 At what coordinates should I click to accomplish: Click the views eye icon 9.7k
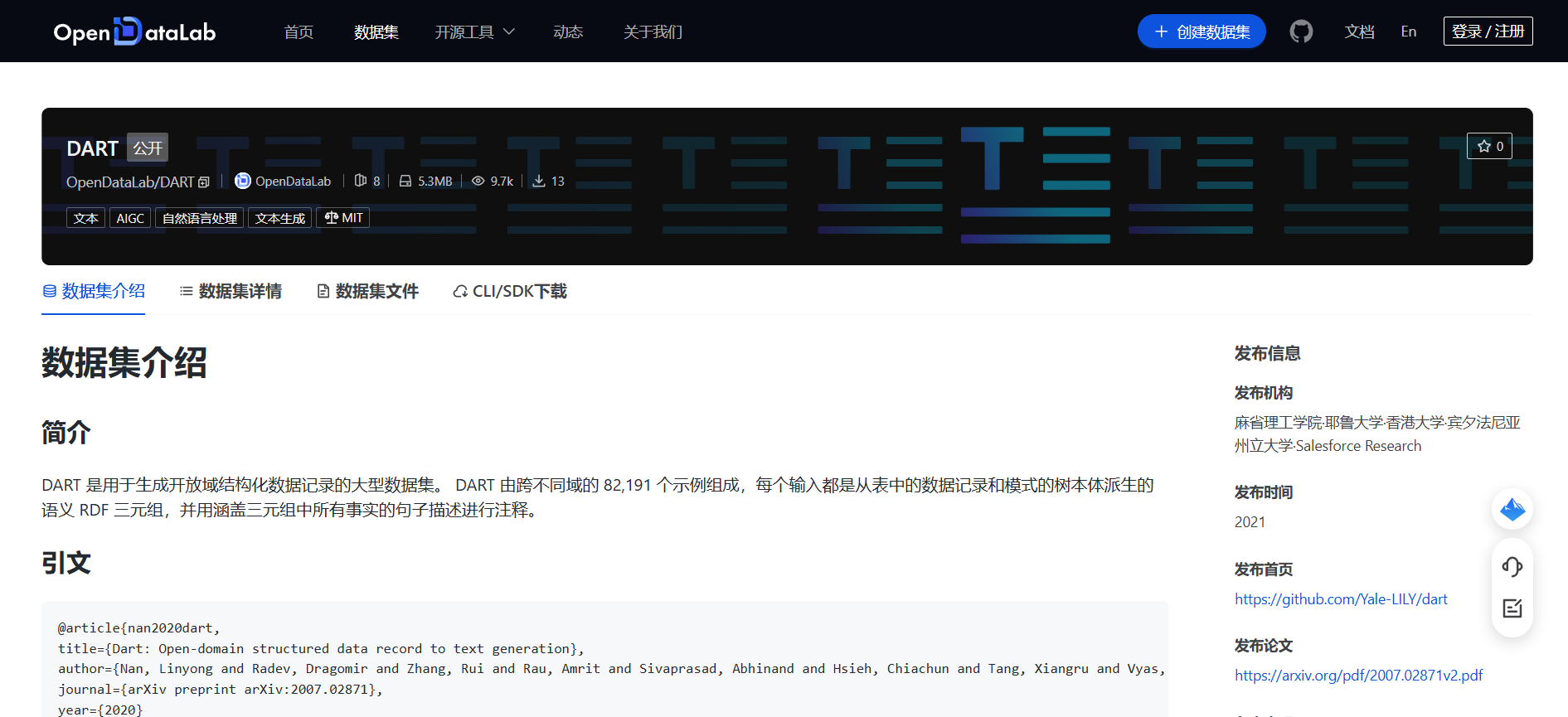click(x=478, y=181)
